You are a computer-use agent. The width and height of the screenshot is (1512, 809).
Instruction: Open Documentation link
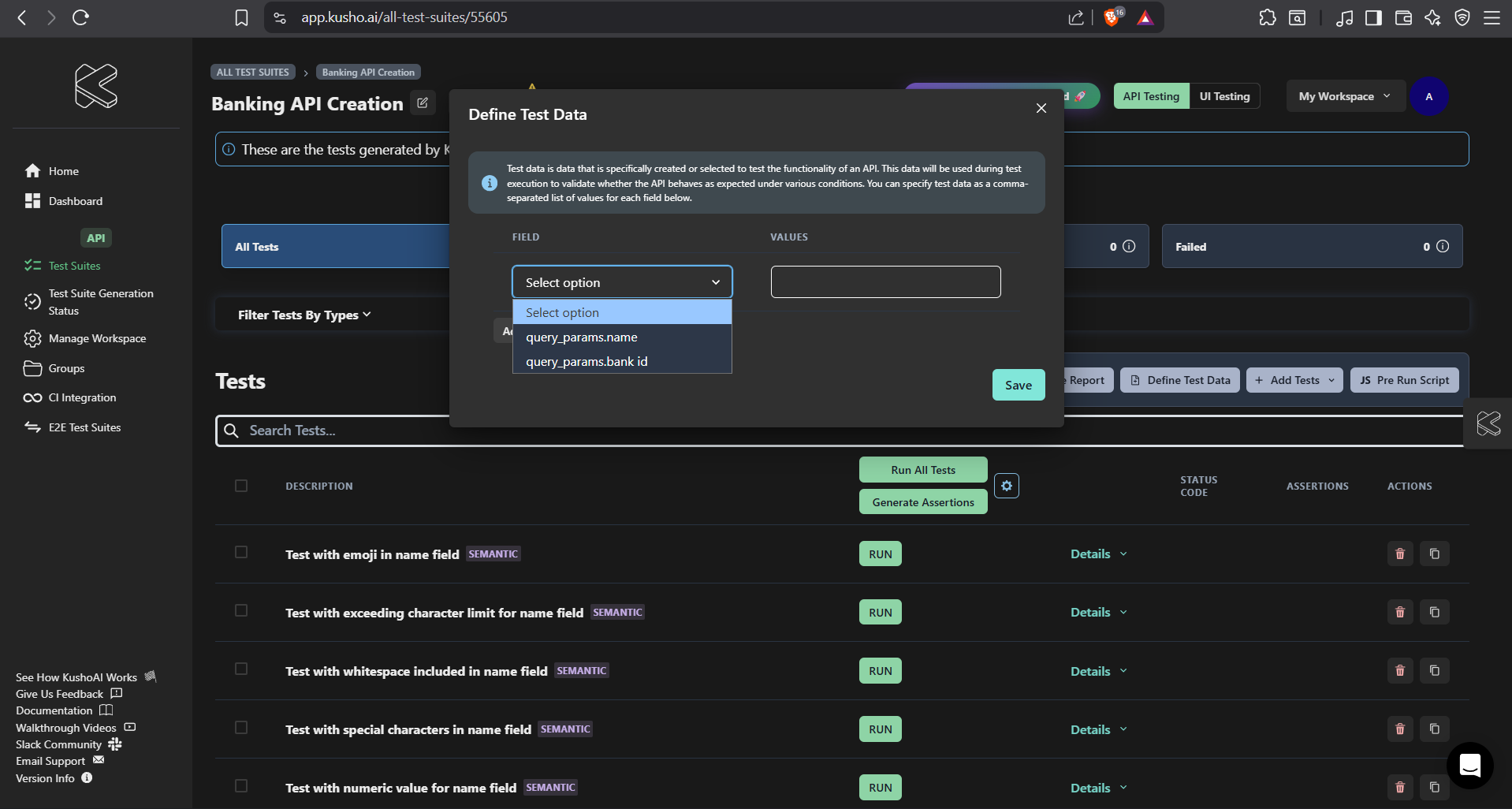[64, 710]
